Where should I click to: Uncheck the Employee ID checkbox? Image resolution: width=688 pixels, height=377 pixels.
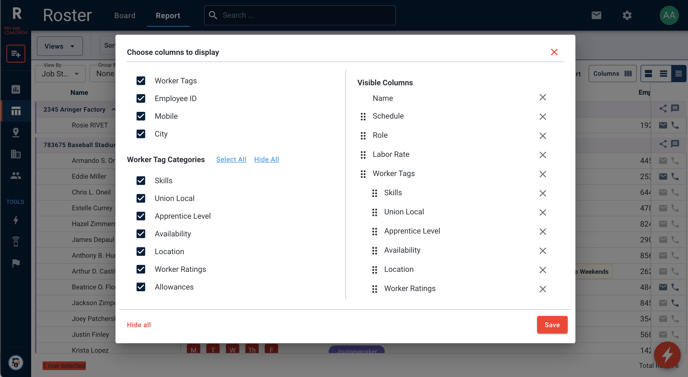click(140, 98)
